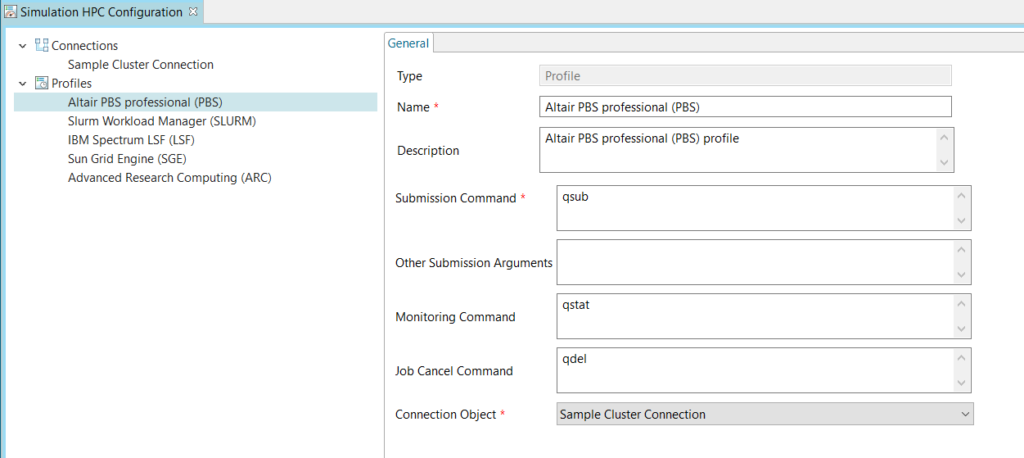Click Submission Command scroll down arrow
The width and height of the screenshot is (1024, 458).
tap(961, 220)
